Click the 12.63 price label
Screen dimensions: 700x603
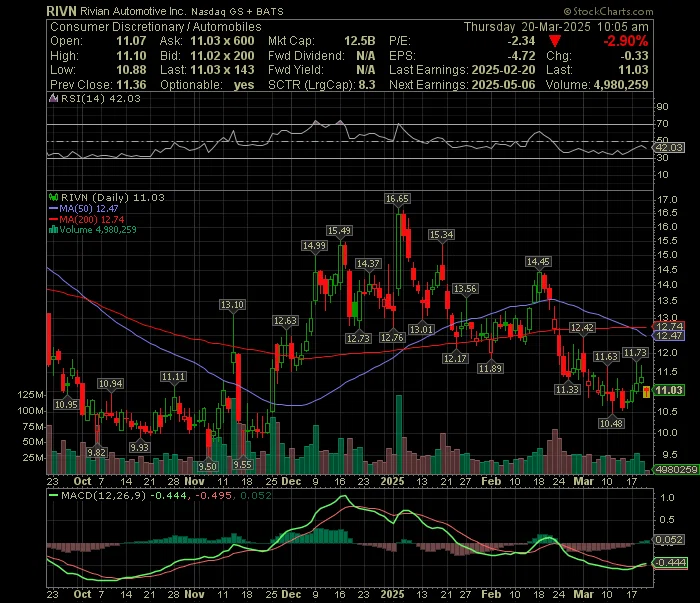tap(285, 321)
